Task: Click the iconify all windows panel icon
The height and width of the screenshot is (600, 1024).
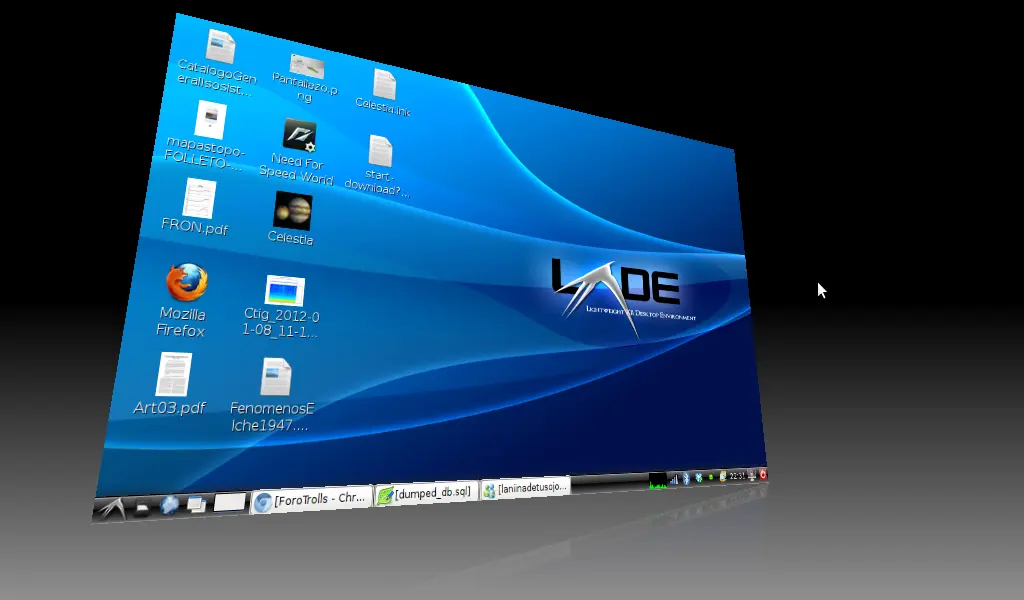Action: click(x=196, y=503)
